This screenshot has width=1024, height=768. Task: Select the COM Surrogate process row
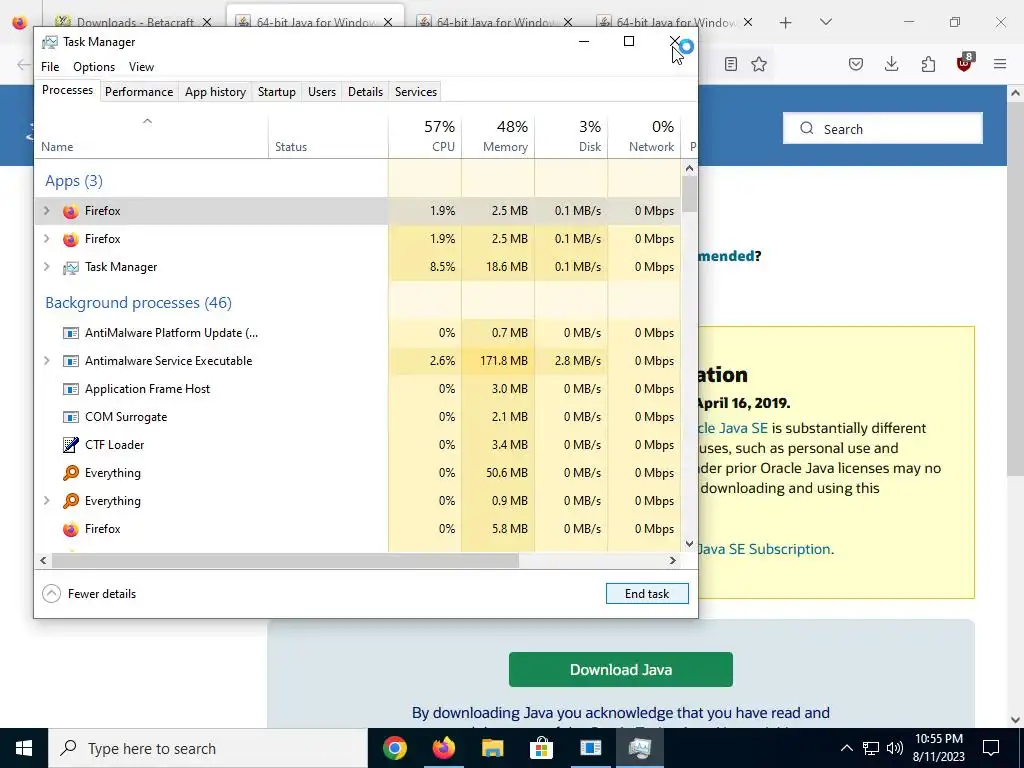click(x=358, y=417)
